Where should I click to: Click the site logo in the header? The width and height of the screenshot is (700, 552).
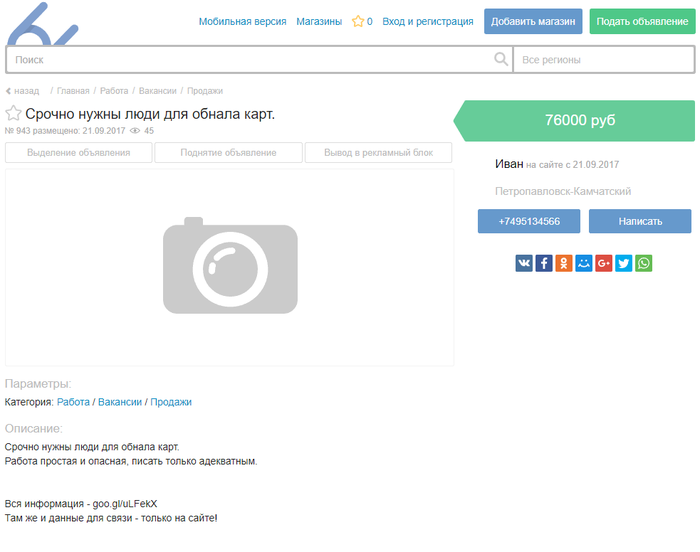click(x=40, y=25)
